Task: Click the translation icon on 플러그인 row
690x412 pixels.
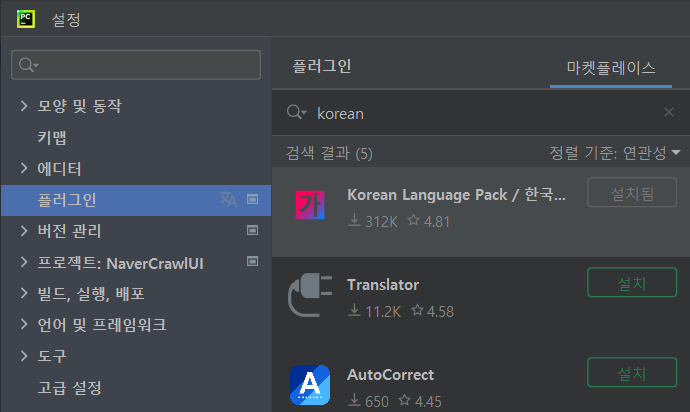Action: click(228, 199)
